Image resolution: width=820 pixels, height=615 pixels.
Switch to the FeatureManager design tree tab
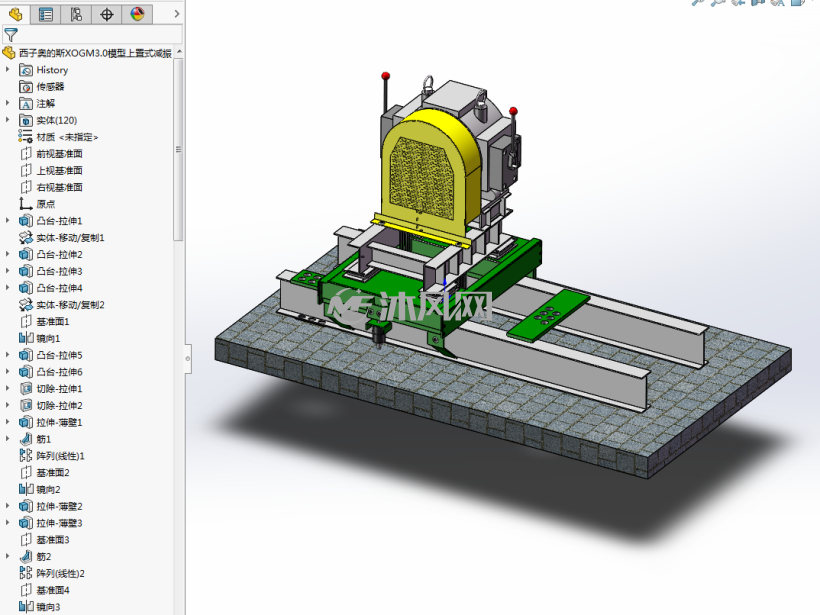pos(15,14)
